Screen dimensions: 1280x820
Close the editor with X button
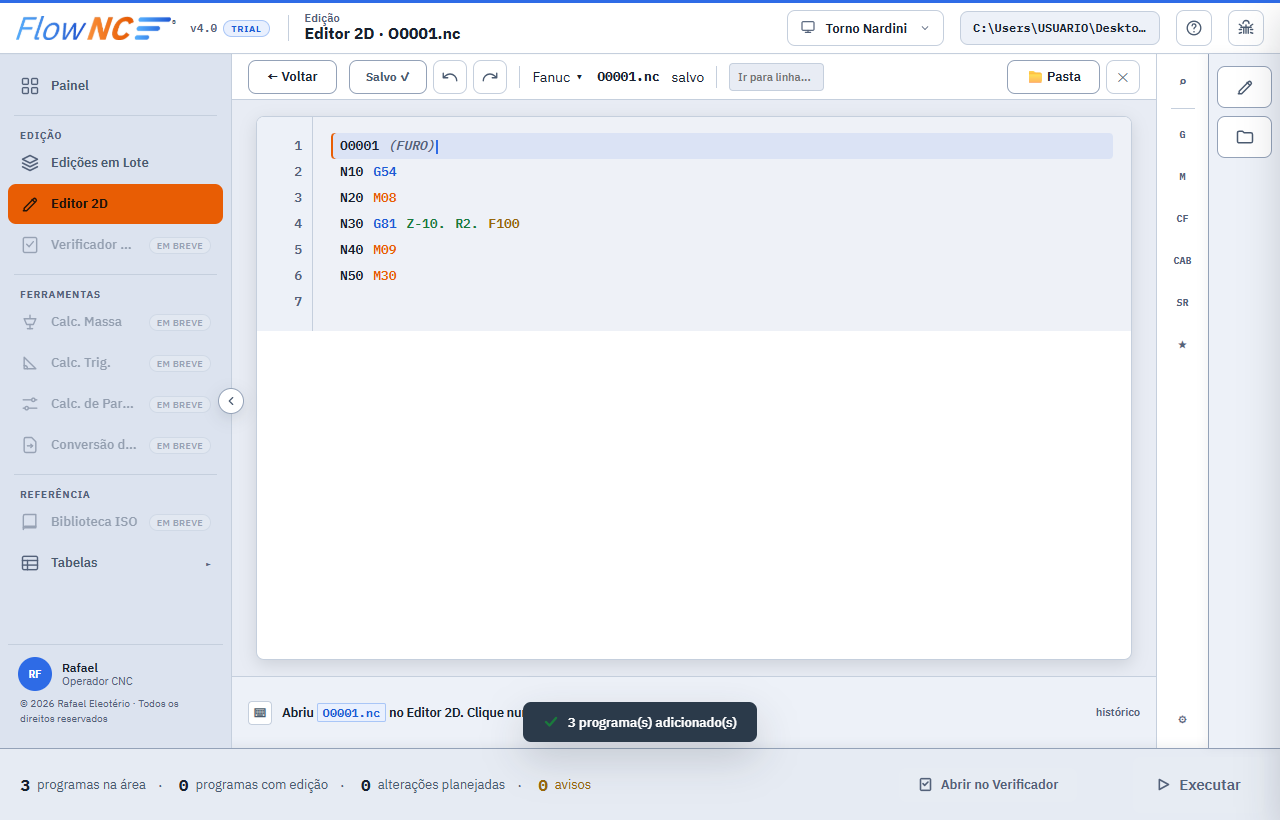click(1123, 77)
